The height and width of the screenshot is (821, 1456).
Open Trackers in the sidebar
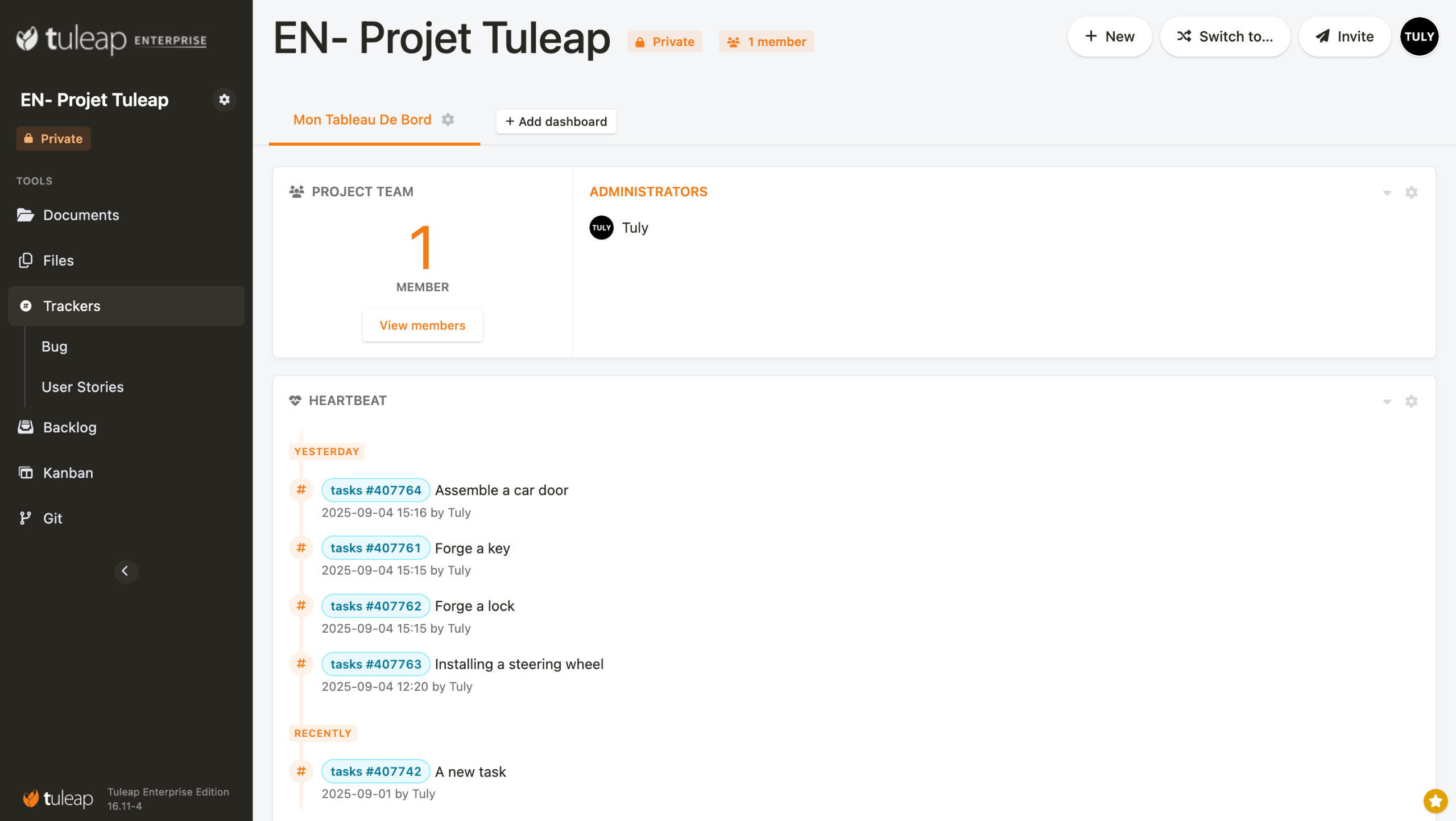72,306
